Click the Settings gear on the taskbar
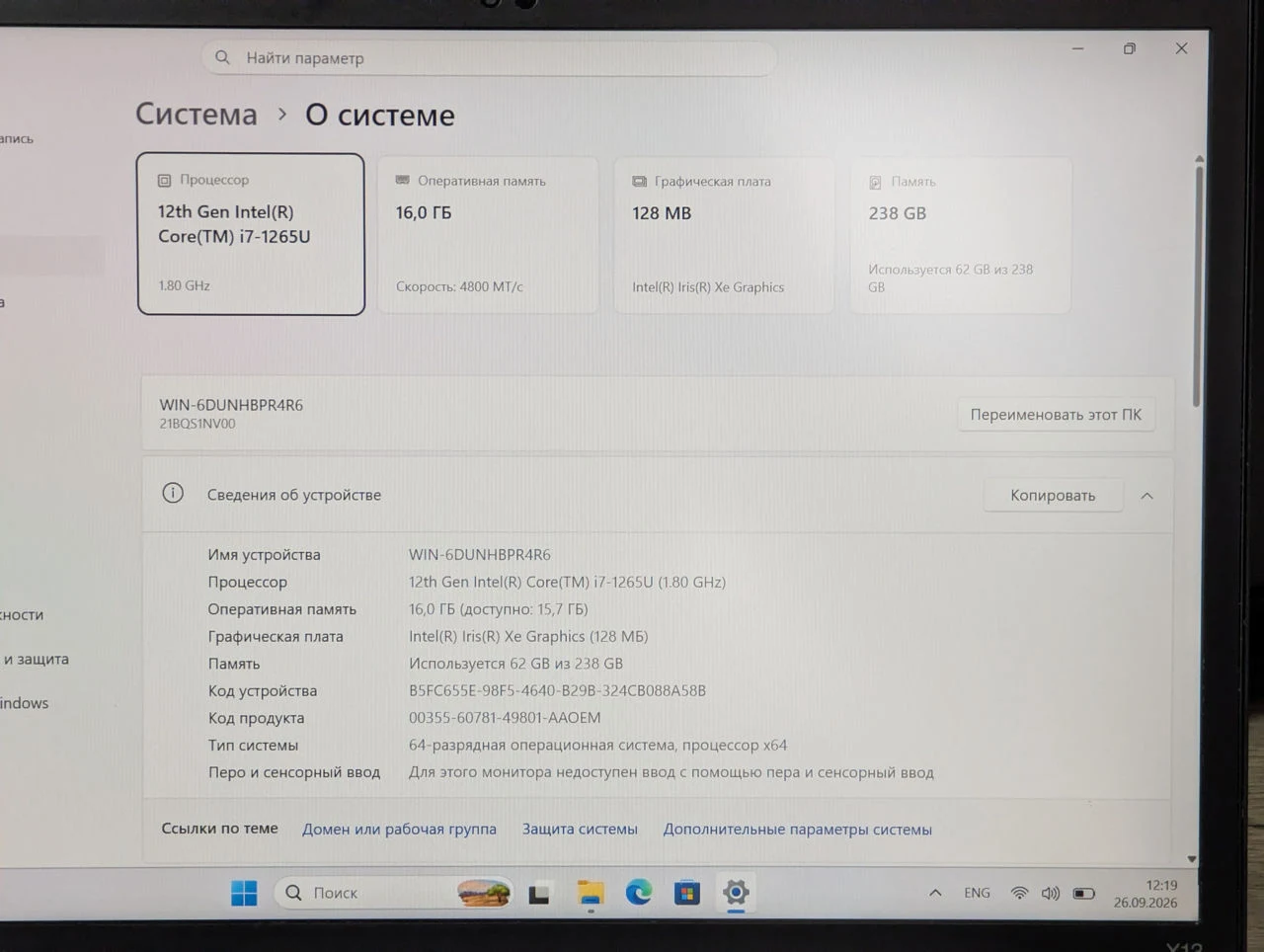 point(736,893)
